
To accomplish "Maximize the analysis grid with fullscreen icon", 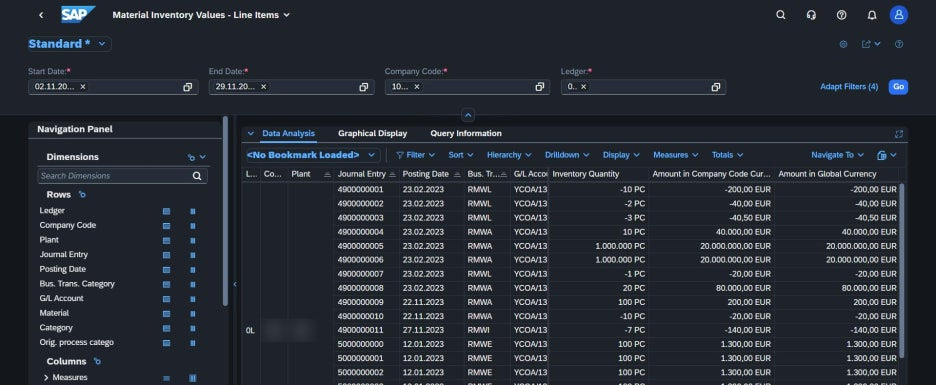I will [899, 134].
